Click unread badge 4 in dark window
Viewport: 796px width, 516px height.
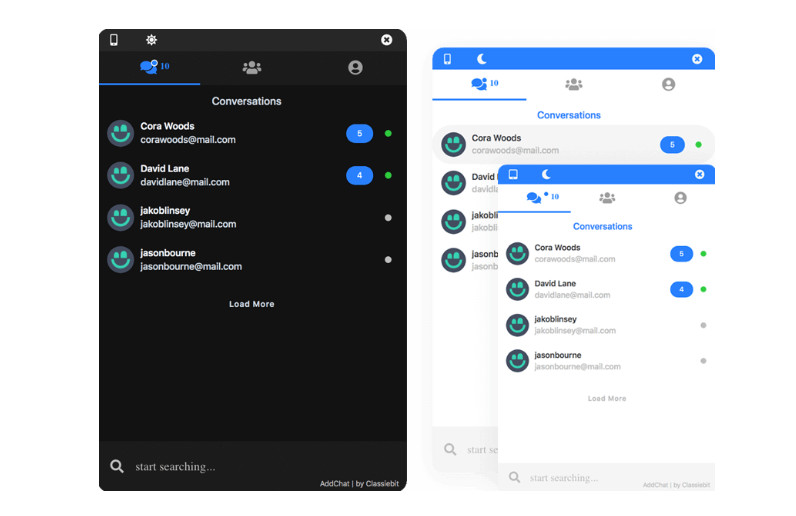pyautogui.click(x=359, y=175)
